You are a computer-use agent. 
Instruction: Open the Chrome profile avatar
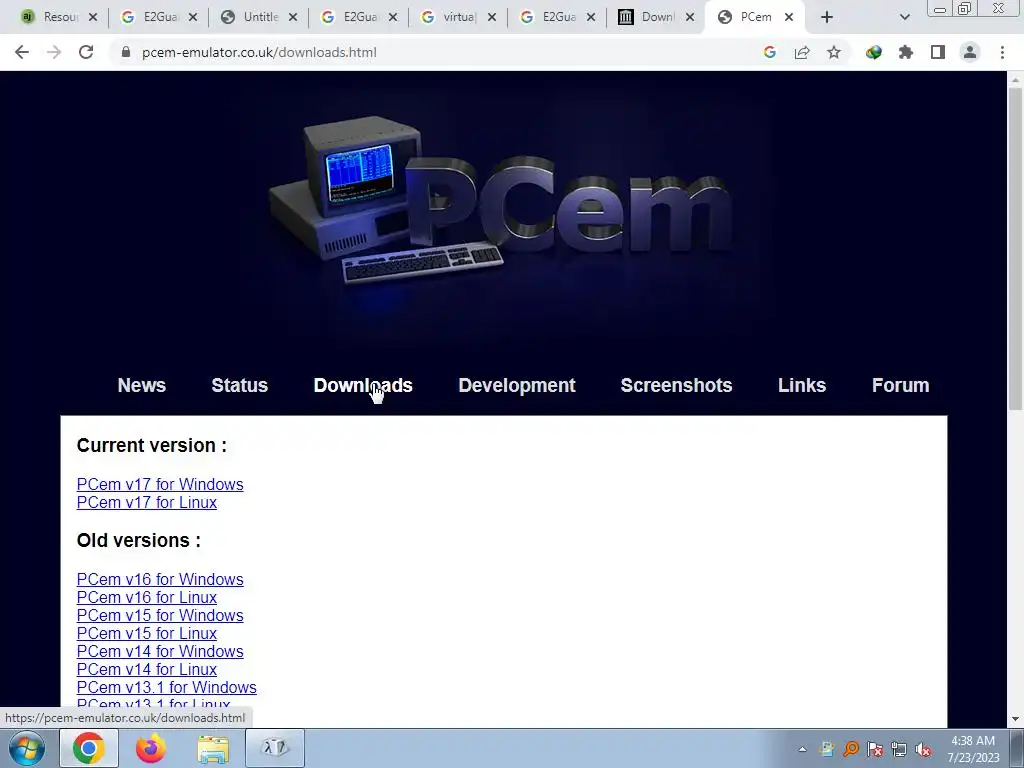pos(970,52)
